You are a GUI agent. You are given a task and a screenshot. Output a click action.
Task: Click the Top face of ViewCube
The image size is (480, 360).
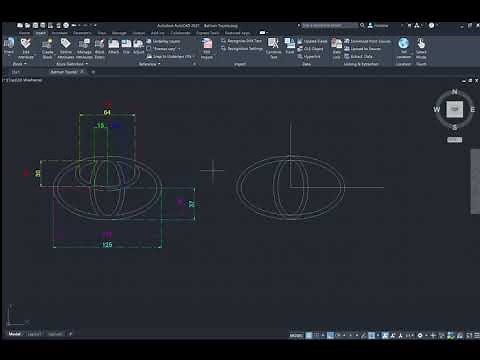(455, 109)
